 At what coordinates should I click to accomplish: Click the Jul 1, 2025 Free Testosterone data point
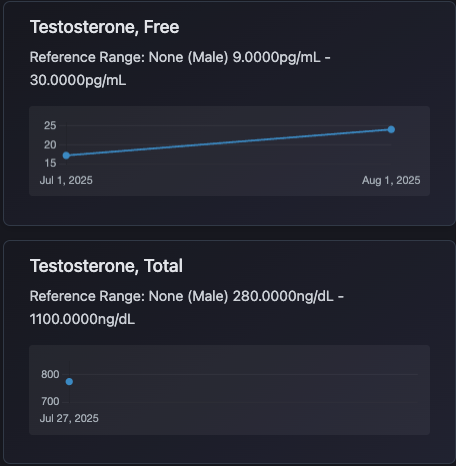pyautogui.click(x=66, y=155)
